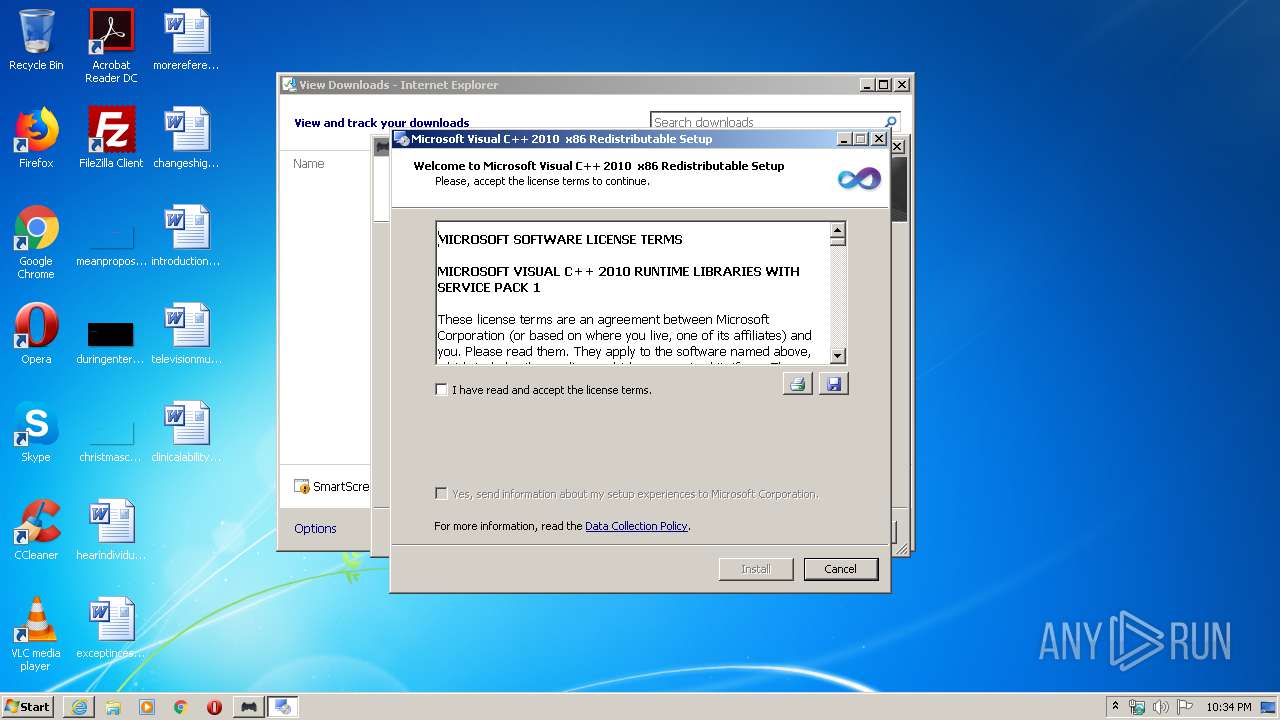1280x720 pixels.
Task: Select the Firefox desktop shortcut
Action: 36,138
